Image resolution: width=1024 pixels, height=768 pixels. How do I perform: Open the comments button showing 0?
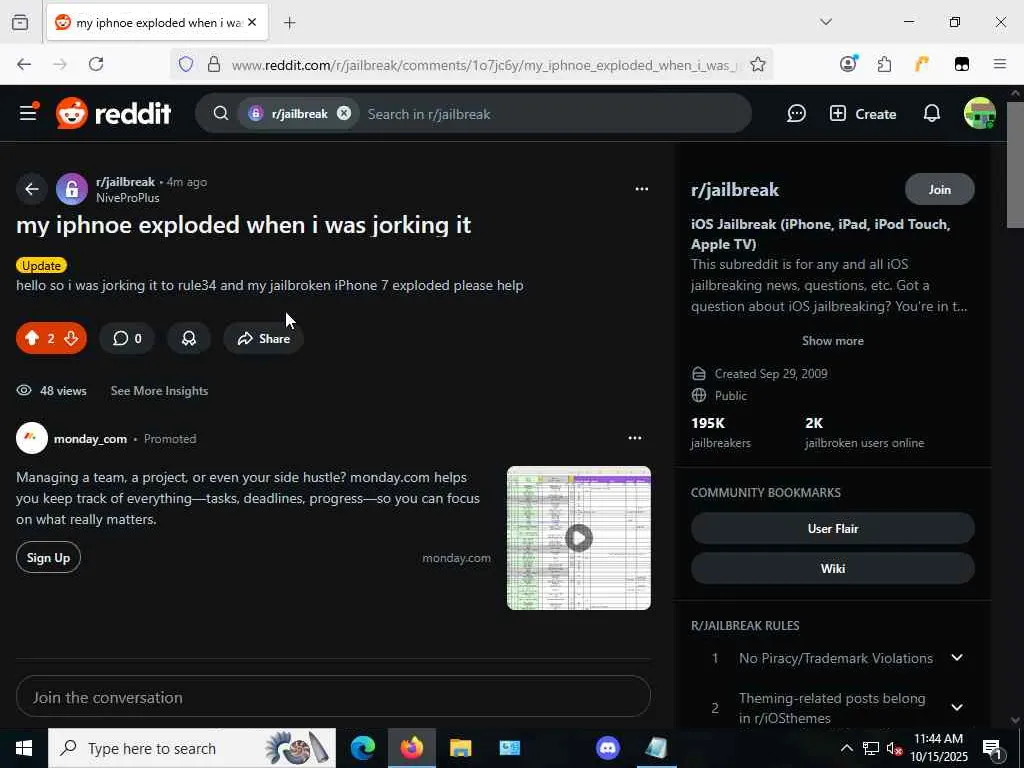(x=127, y=338)
